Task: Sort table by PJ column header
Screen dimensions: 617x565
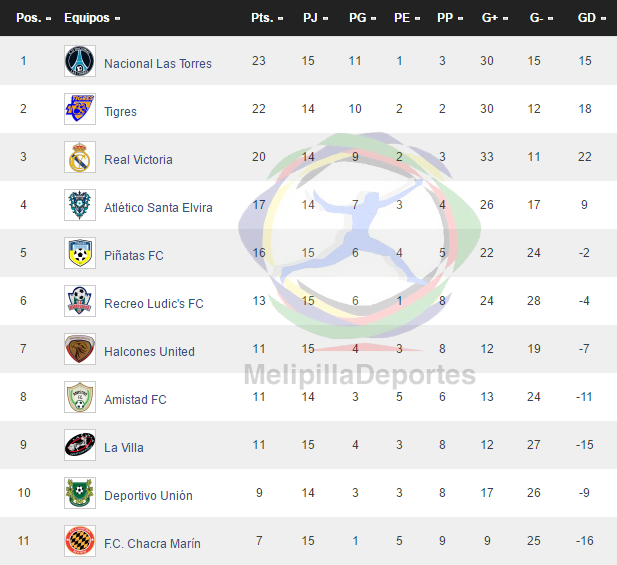Action: pos(315,18)
